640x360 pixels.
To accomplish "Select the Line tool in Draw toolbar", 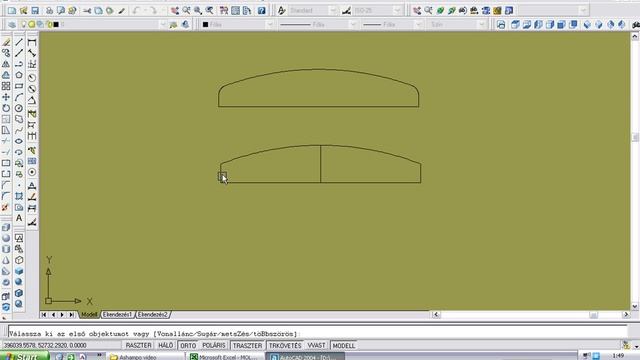I will [x=19, y=42].
